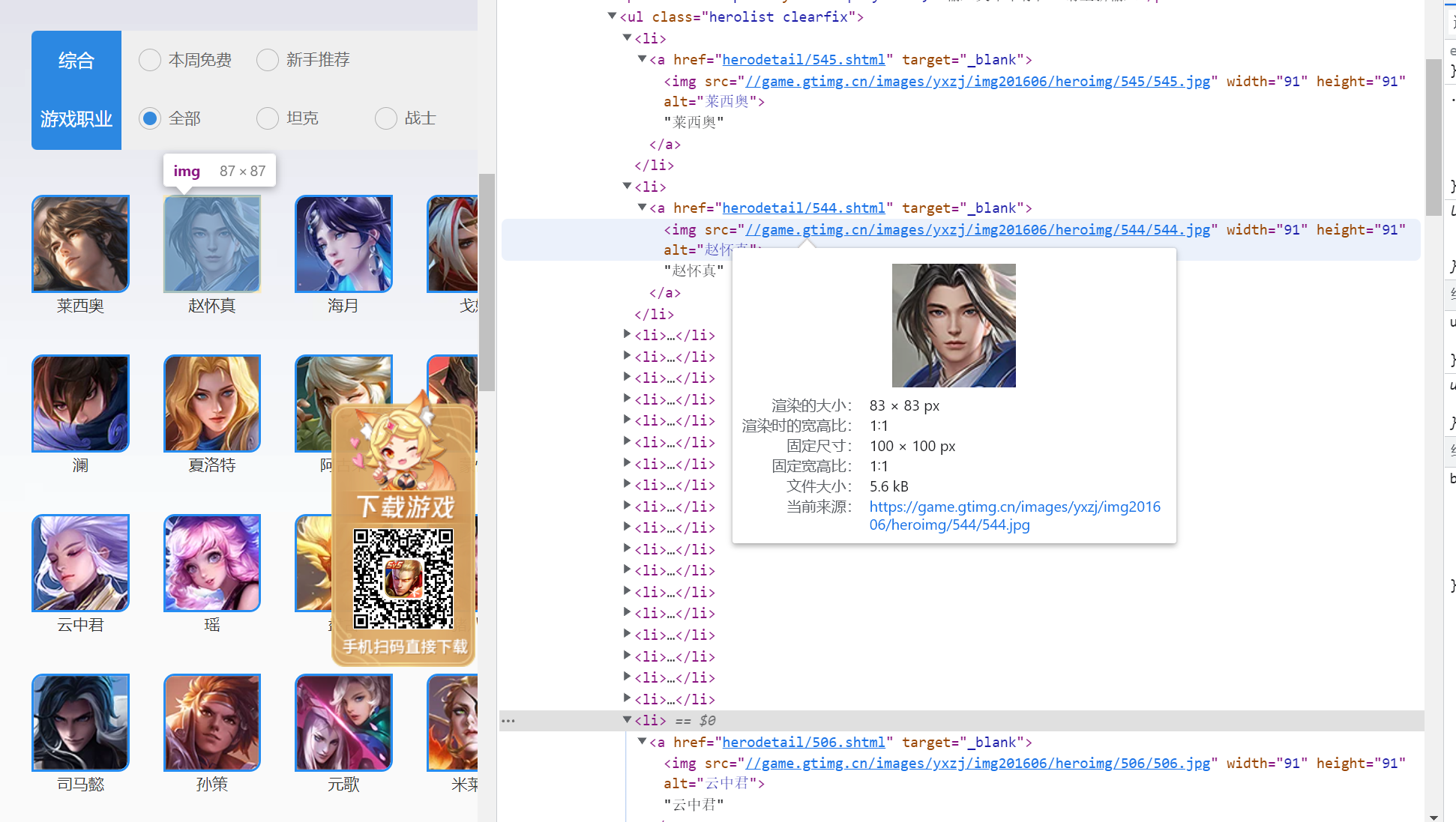Open the 元歌 hero portrait
This screenshot has height=822, width=1456.
point(343,722)
